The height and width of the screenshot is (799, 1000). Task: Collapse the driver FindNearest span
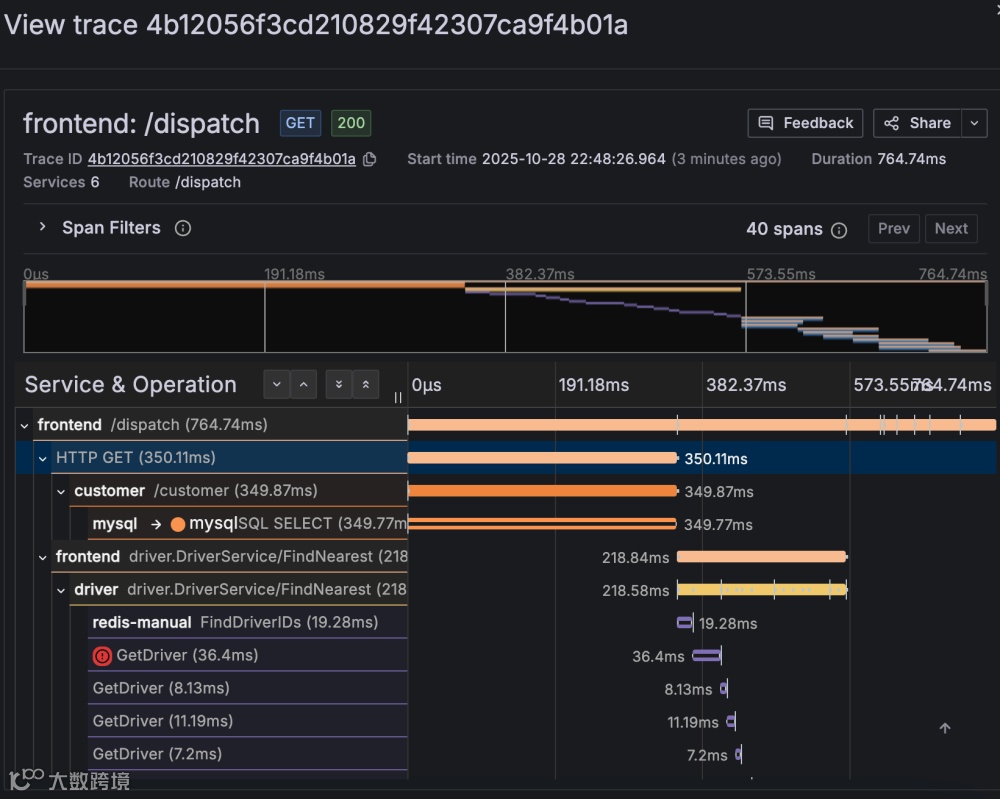[61, 590]
